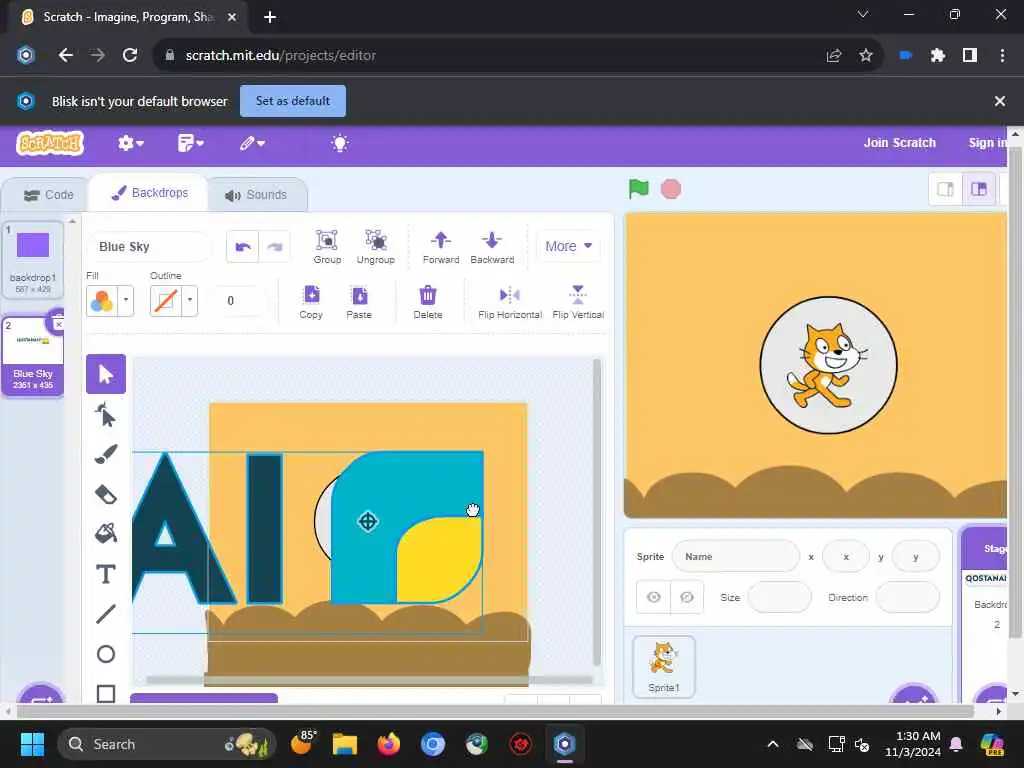Viewport: 1024px width, 768px height.
Task: Click the outline width field
Action: coord(238,301)
